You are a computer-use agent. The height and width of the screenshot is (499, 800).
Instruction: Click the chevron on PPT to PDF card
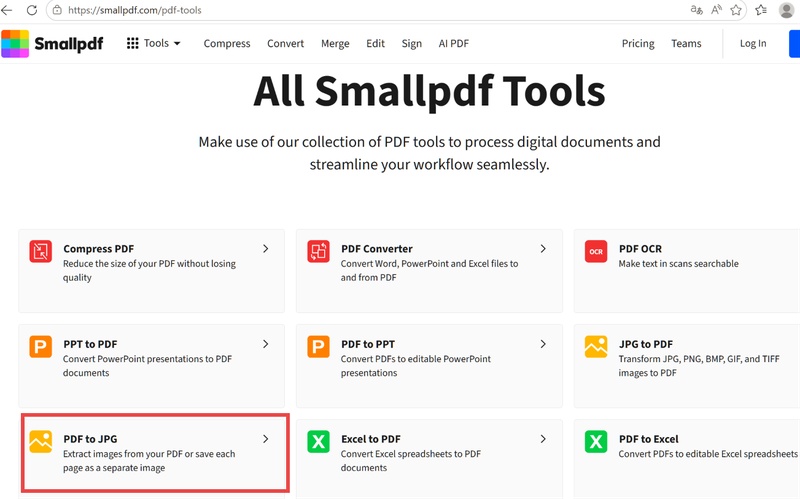pos(265,344)
